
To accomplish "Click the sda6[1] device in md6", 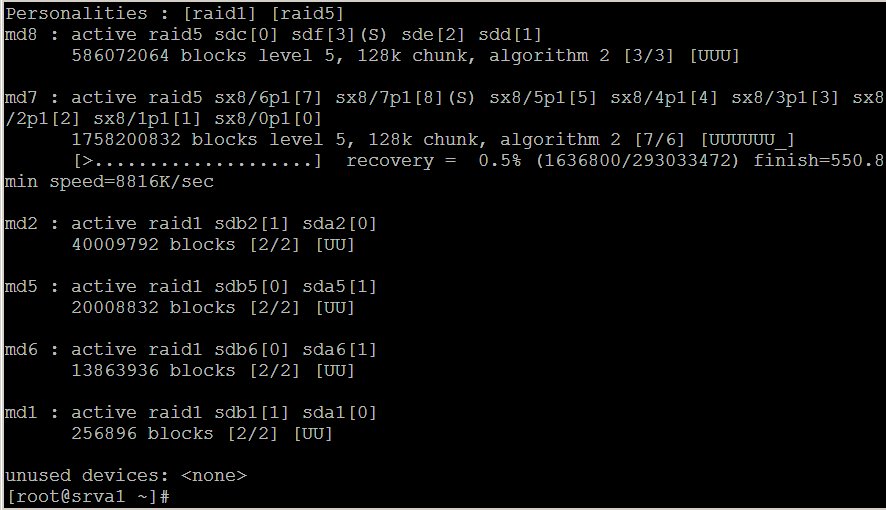I will (340, 350).
